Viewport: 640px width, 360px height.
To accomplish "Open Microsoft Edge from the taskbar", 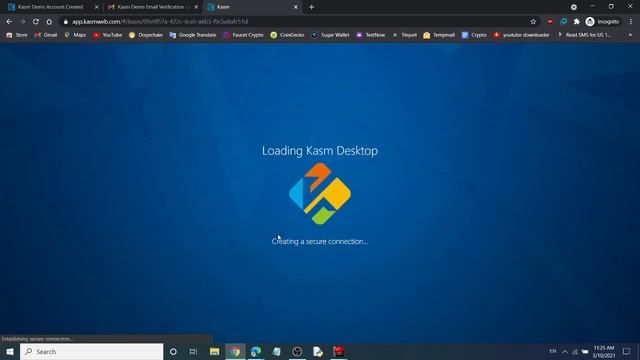I will (x=256, y=351).
